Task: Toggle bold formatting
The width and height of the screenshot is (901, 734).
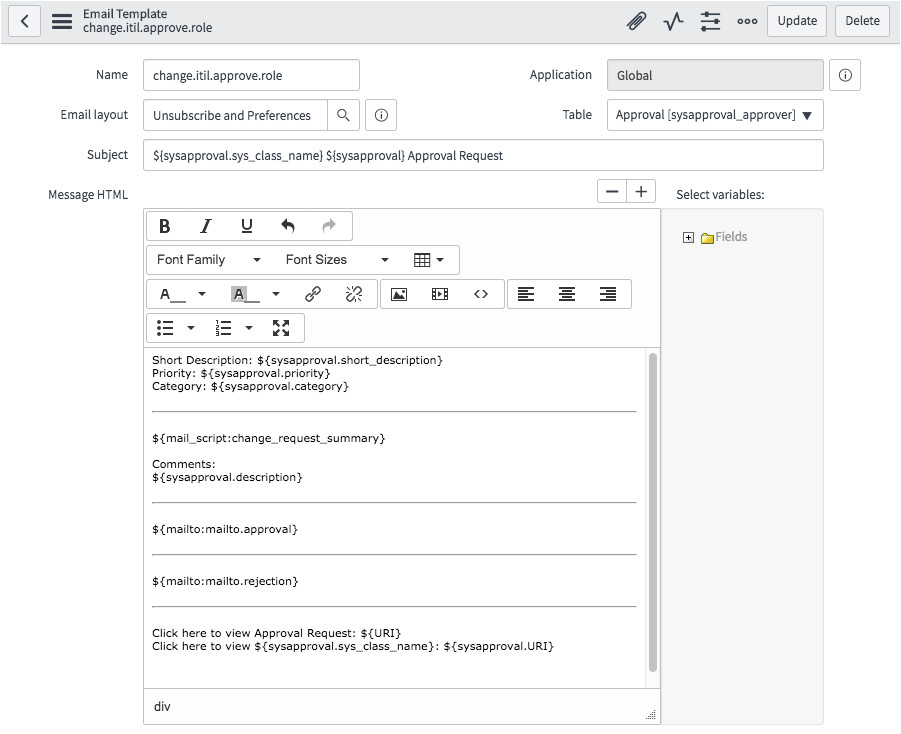Action: [x=165, y=226]
